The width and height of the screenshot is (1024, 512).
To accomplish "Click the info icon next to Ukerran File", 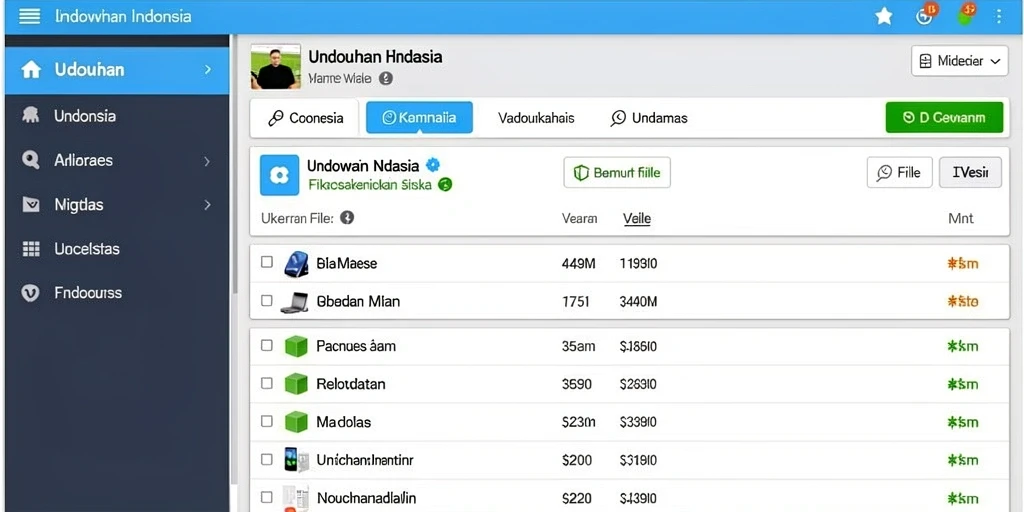I will coord(347,218).
